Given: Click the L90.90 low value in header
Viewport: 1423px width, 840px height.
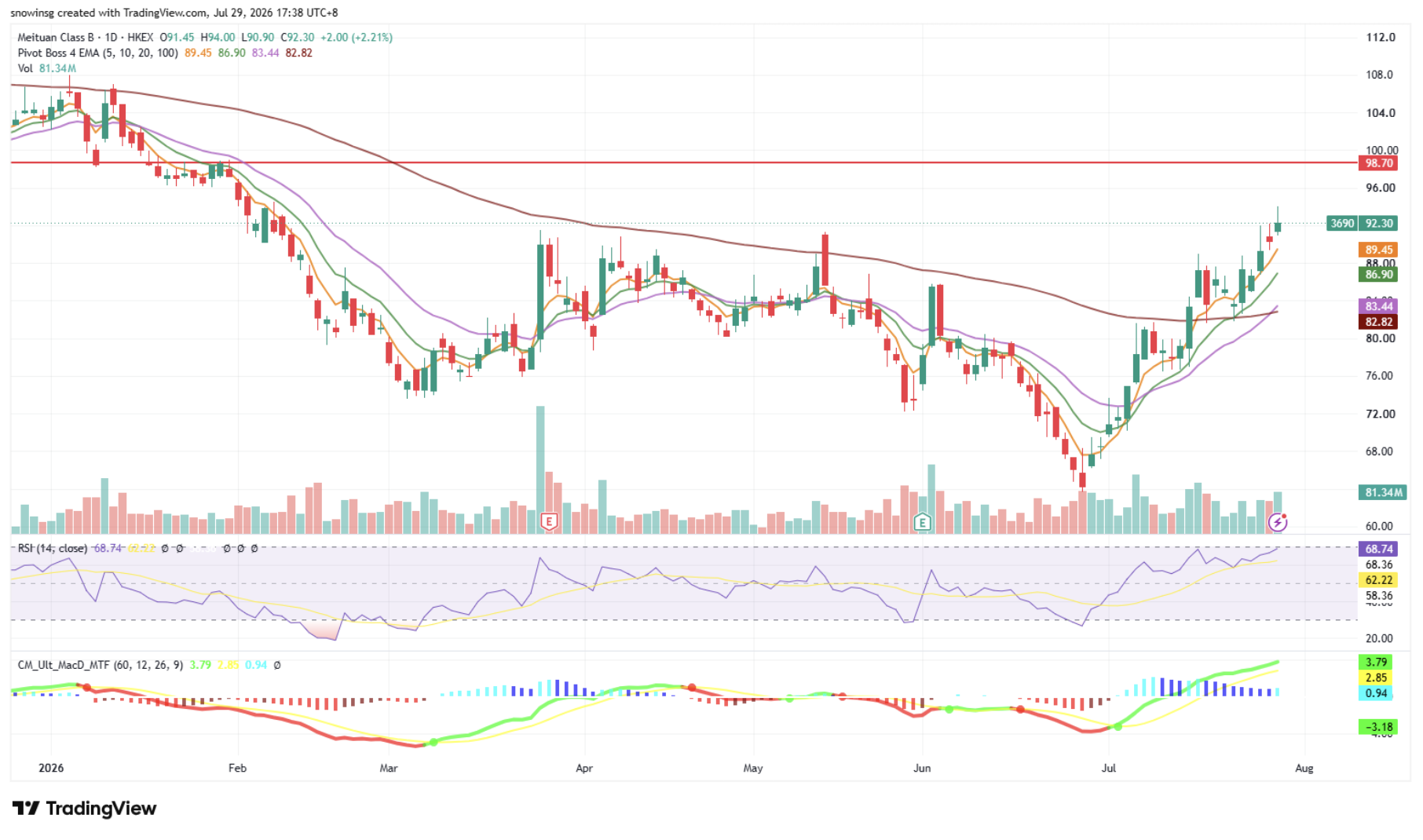Looking at the screenshot, I should 258,37.
